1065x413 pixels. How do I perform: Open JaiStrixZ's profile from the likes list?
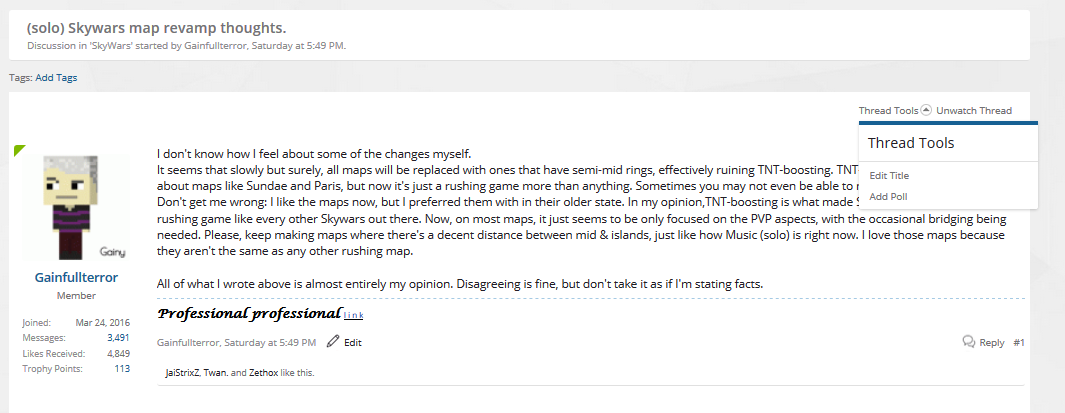pos(182,373)
